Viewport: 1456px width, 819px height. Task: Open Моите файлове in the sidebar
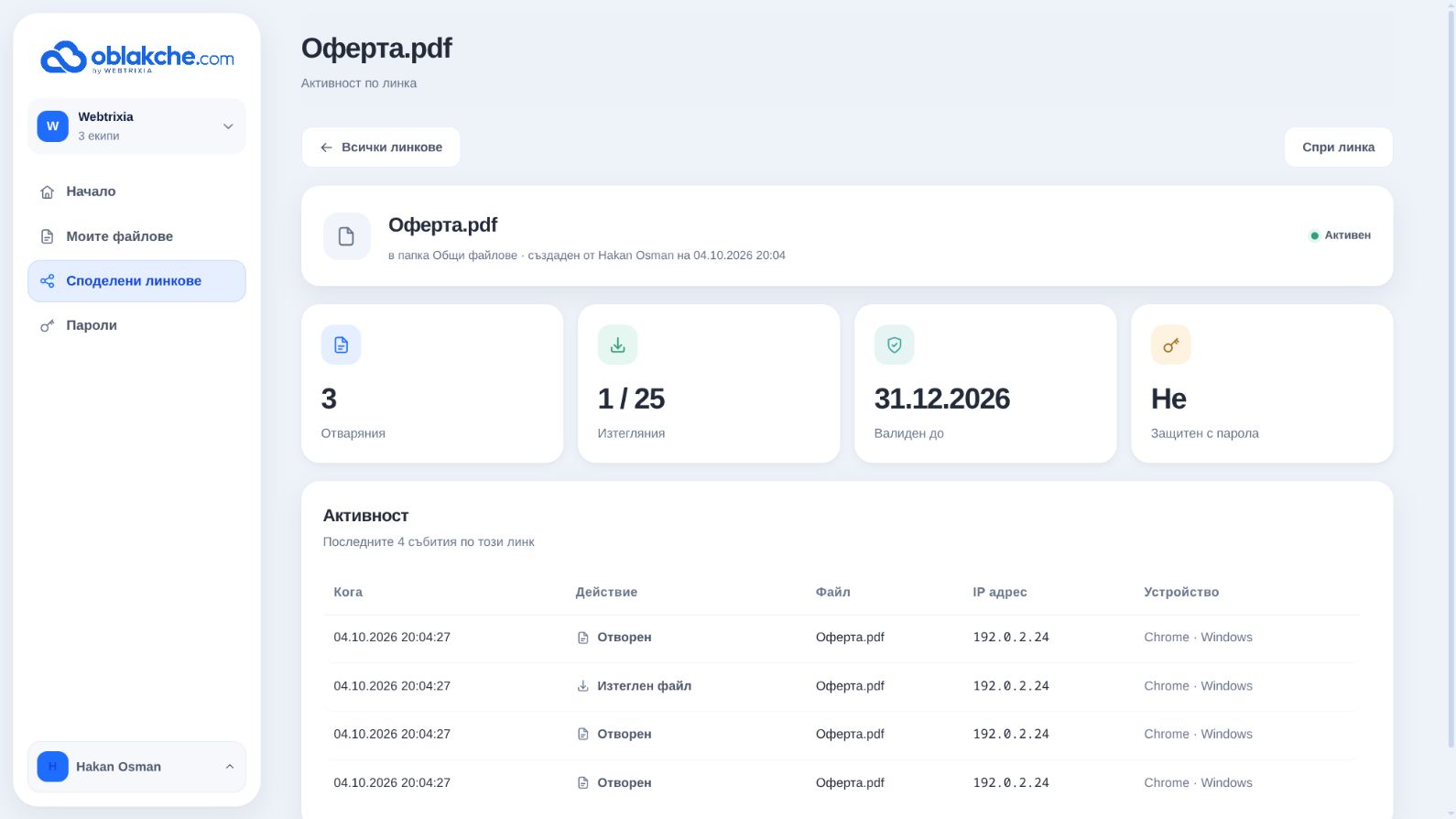[x=136, y=236]
